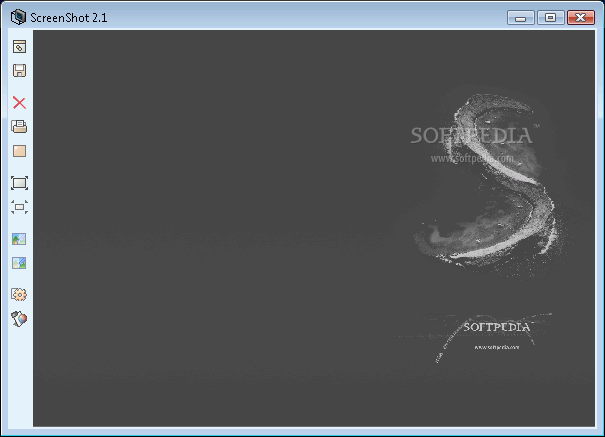Select the full screen capture frame icon
This screenshot has width=605, height=437.
(19, 183)
